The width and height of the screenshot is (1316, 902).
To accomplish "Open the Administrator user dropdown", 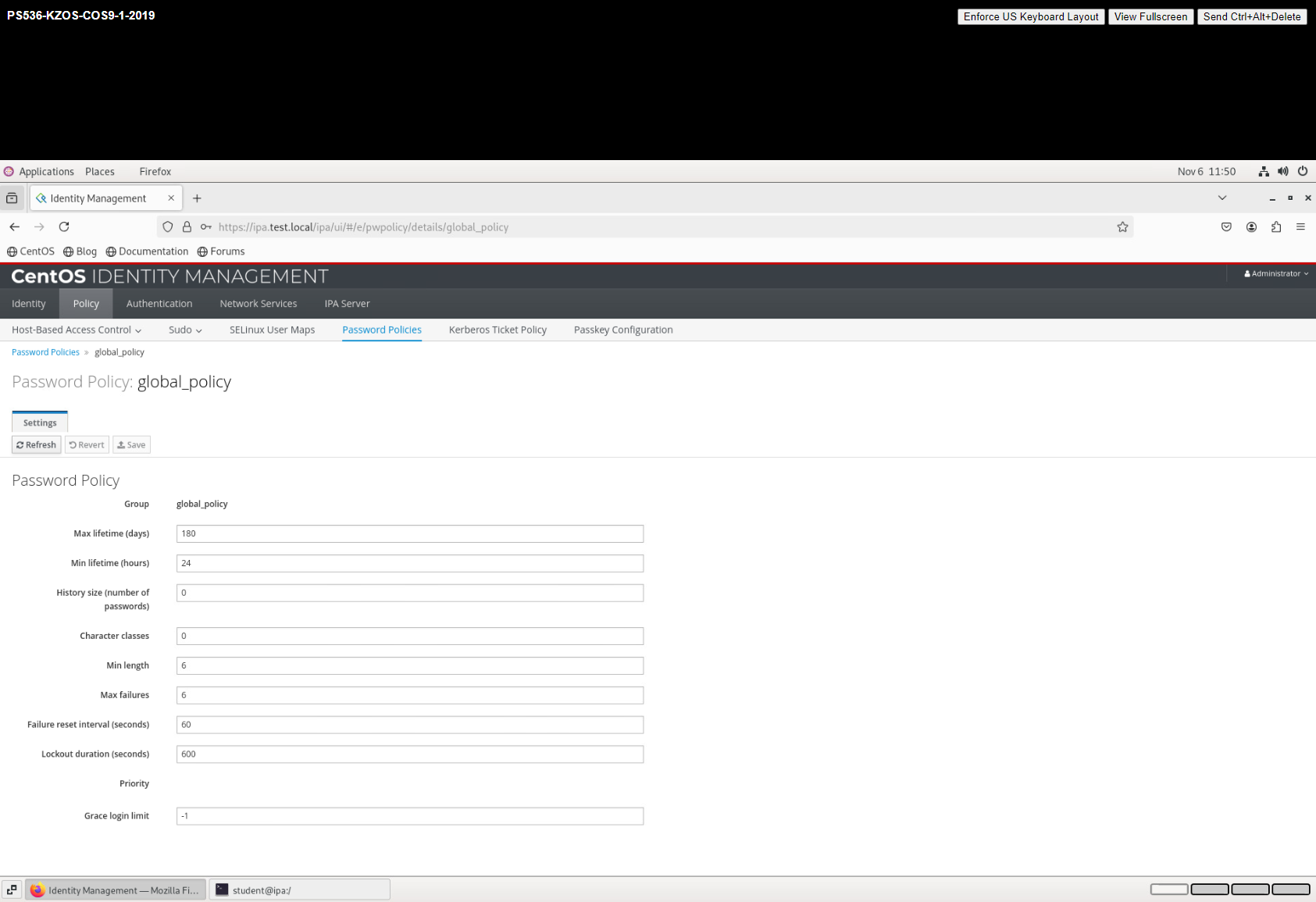I will (1276, 273).
